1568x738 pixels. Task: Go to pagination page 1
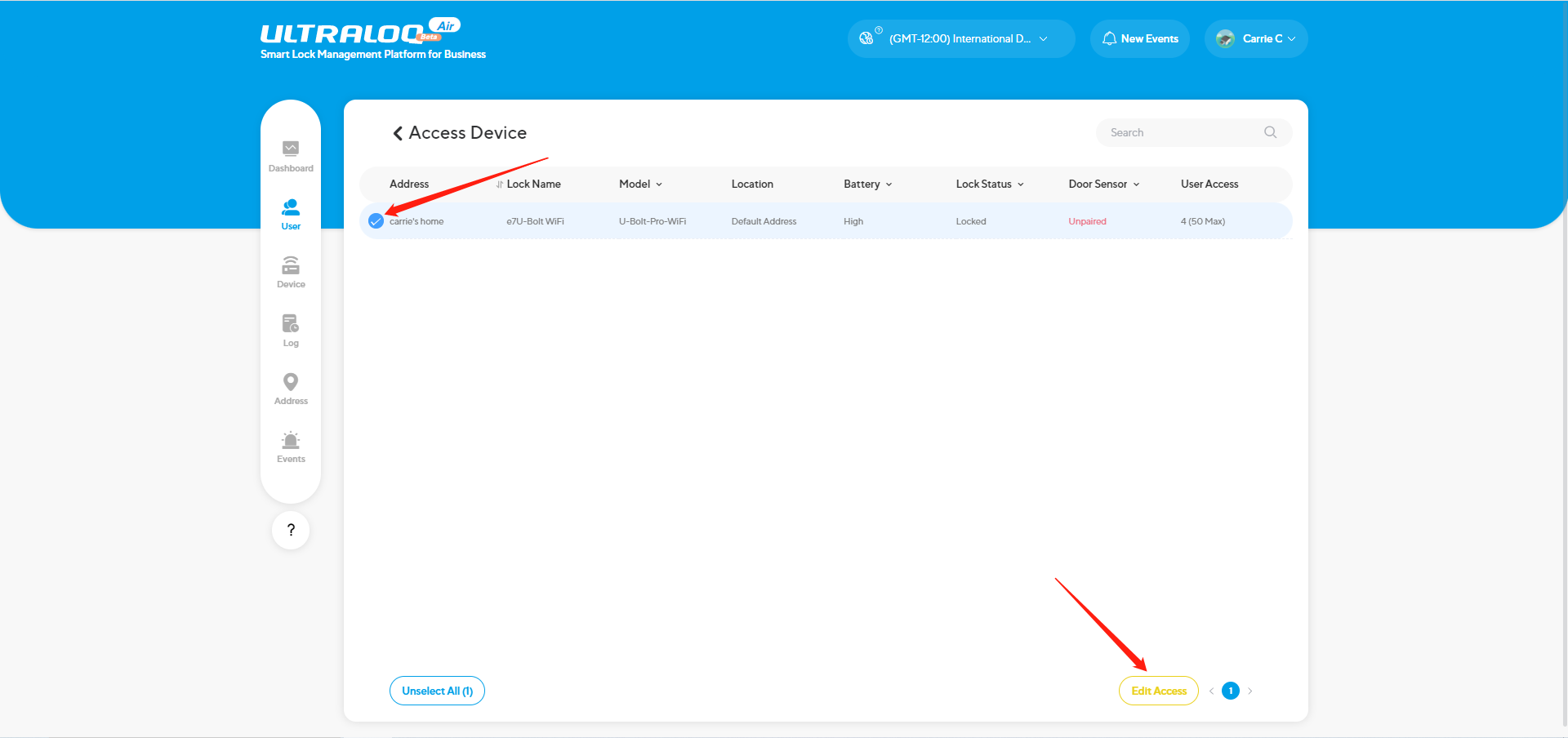(x=1231, y=691)
